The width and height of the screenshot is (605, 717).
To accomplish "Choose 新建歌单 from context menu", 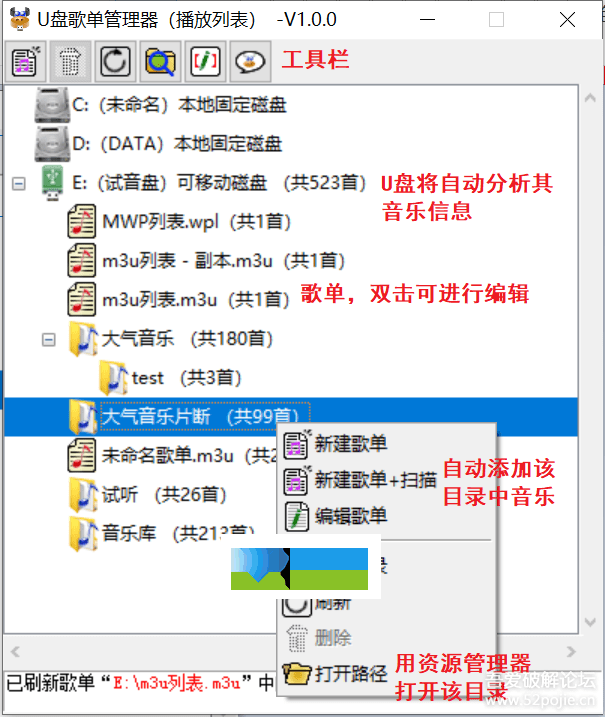I will coord(350,444).
